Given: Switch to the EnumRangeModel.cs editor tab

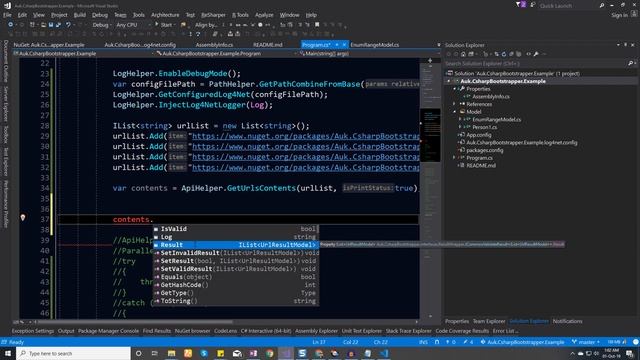Looking at the screenshot, I should click(x=375, y=45).
